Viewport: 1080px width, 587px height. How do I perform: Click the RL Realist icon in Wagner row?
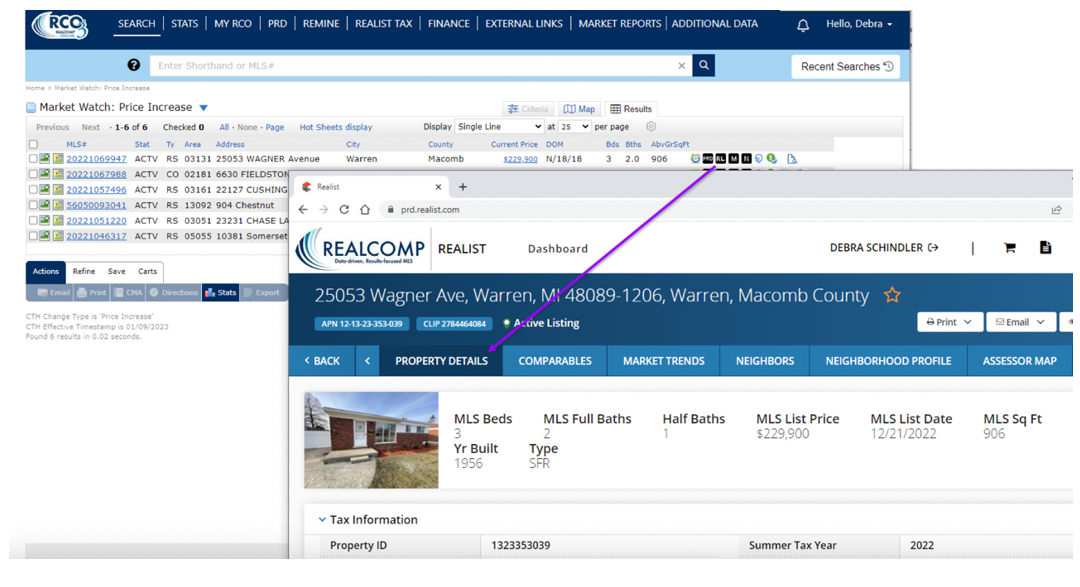[720, 159]
